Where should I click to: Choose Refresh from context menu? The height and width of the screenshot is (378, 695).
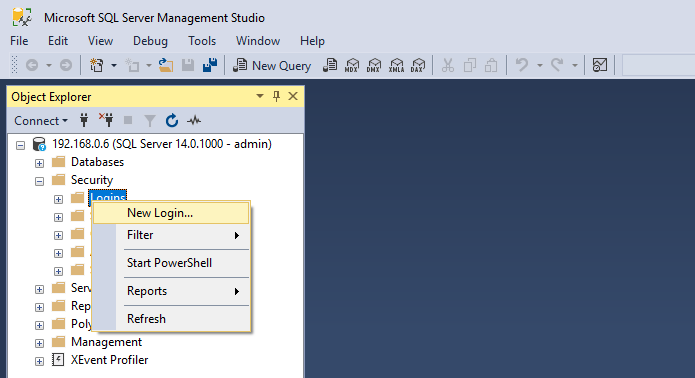click(x=171, y=319)
